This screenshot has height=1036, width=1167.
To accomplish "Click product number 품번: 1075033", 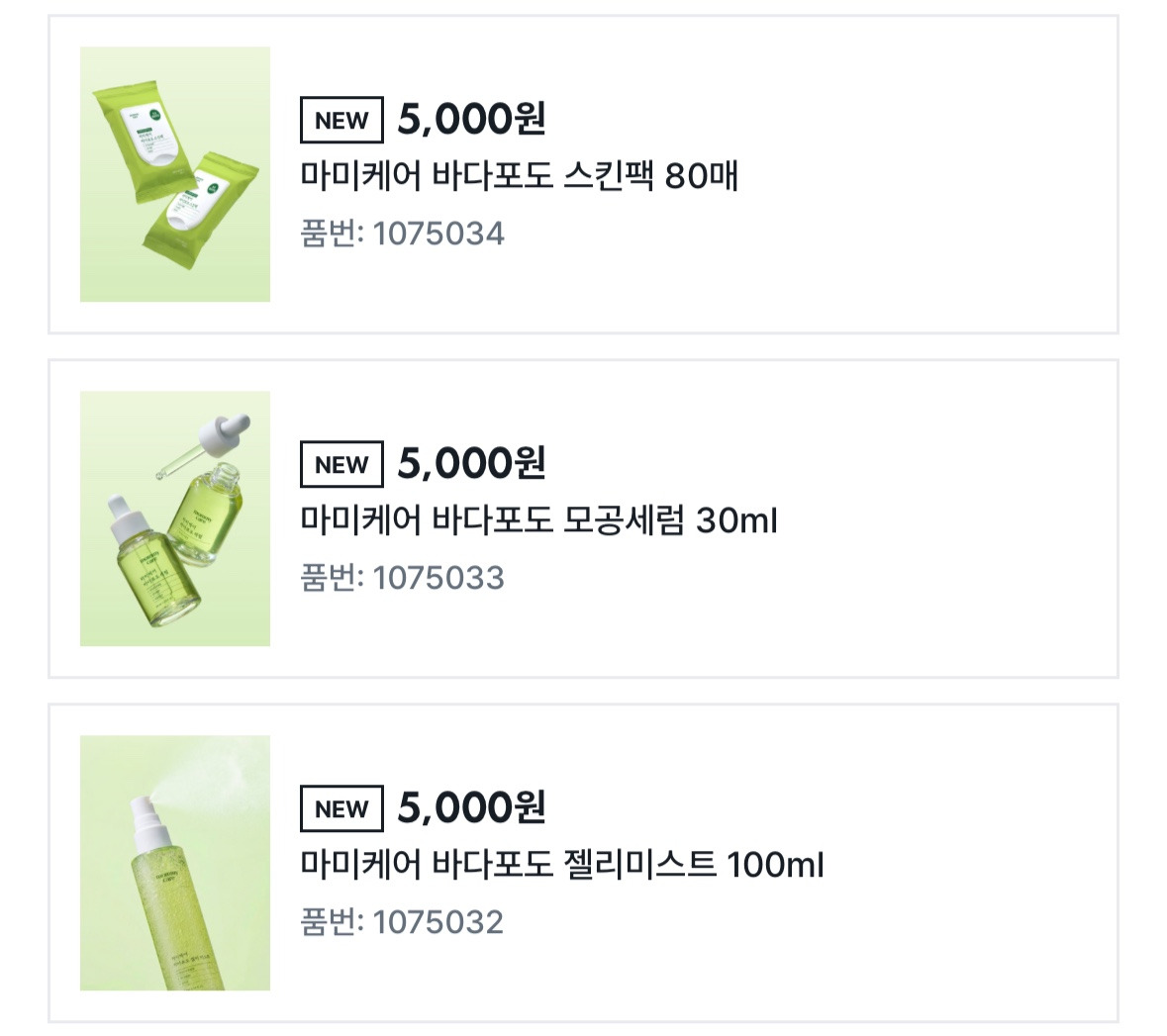I will [x=402, y=578].
